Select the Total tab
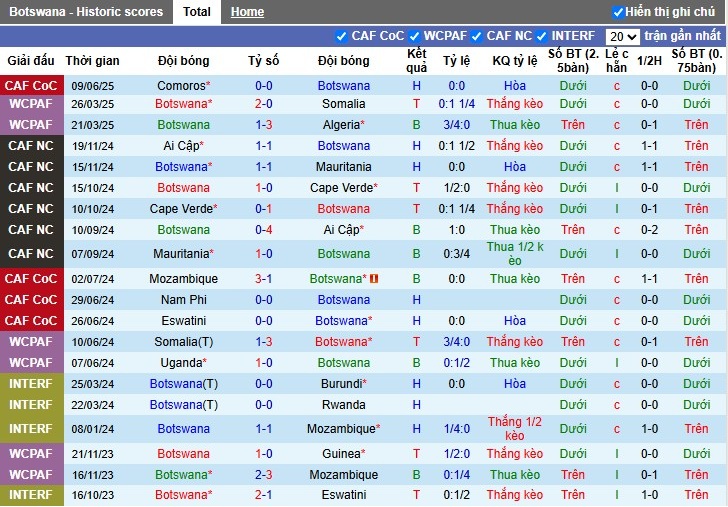Image resolution: width=728 pixels, height=507 pixels. [x=196, y=12]
